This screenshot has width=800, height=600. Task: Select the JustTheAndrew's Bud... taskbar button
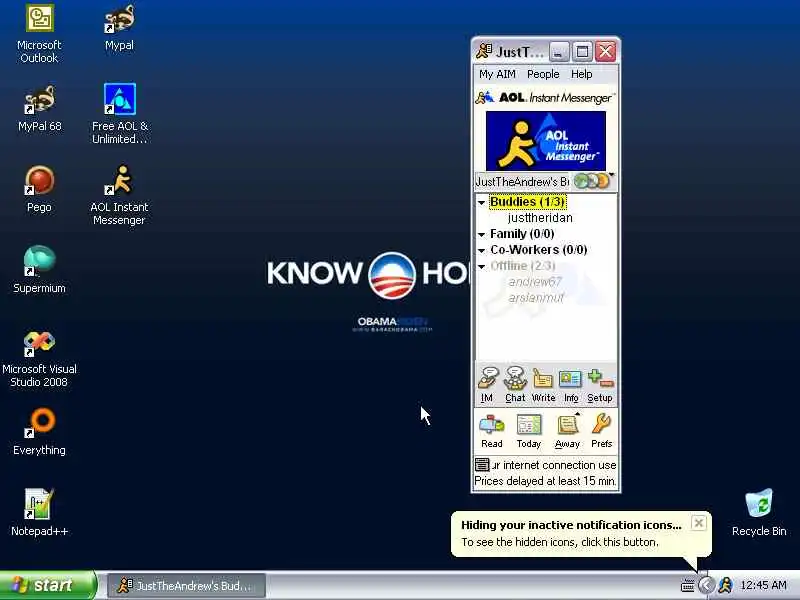[x=187, y=586]
